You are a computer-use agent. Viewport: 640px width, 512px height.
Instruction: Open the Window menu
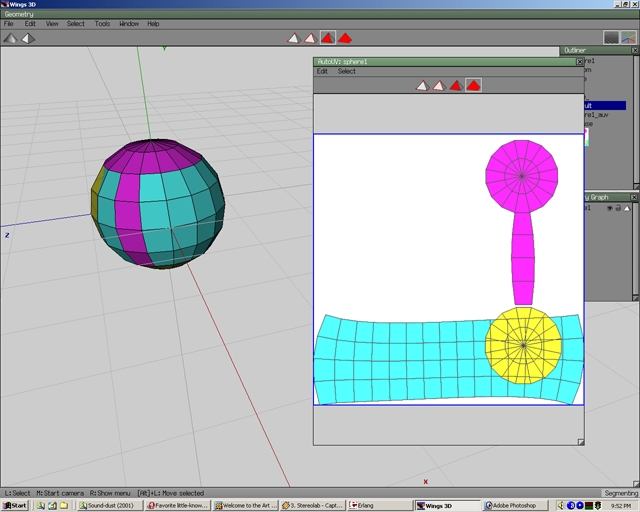pos(129,24)
